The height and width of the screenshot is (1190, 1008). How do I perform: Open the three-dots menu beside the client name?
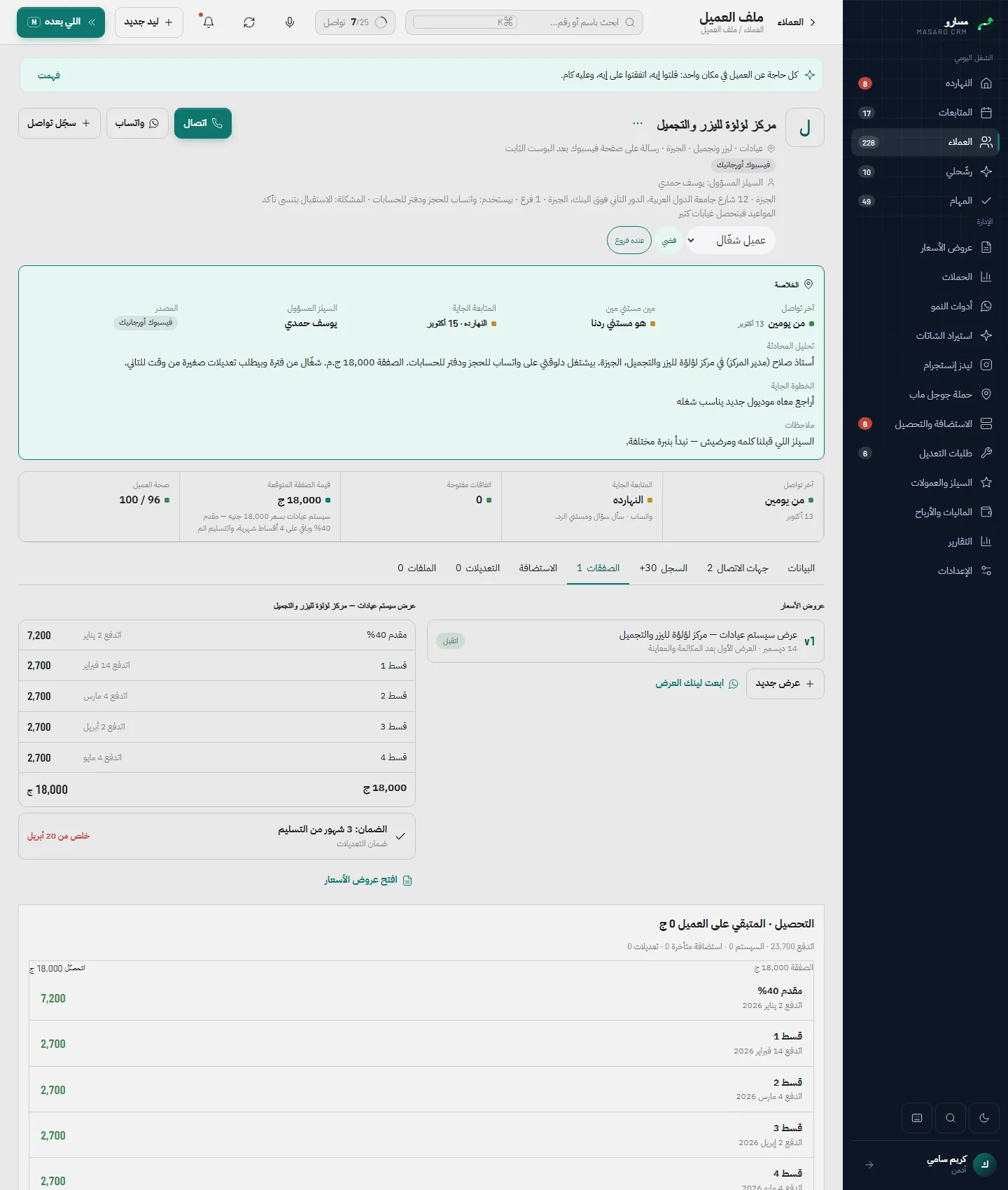pos(638,124)
